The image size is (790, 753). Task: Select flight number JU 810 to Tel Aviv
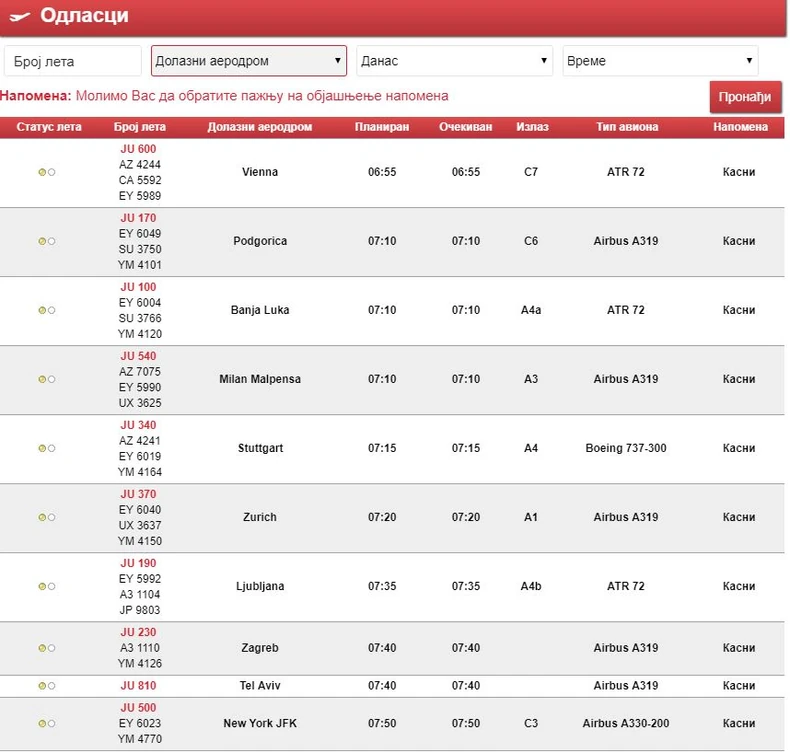[139, 686]
